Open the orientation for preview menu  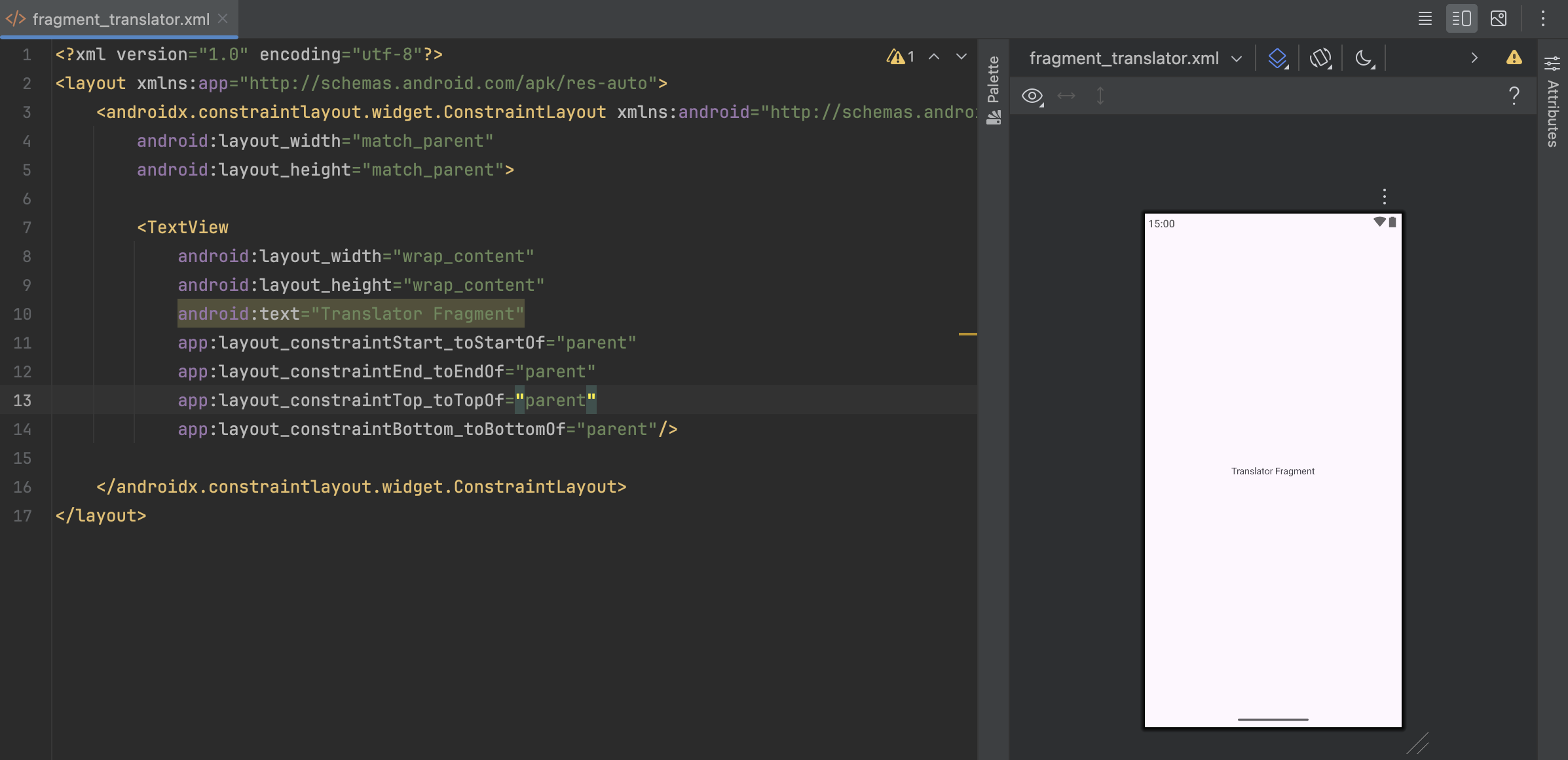[x=1320, y=58]
